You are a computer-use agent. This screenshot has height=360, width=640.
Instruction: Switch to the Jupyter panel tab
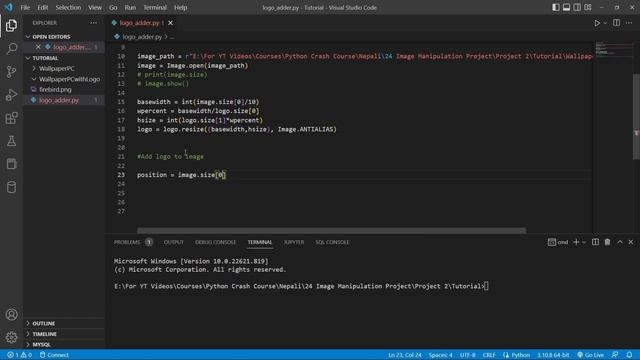[x=294, y=242]
